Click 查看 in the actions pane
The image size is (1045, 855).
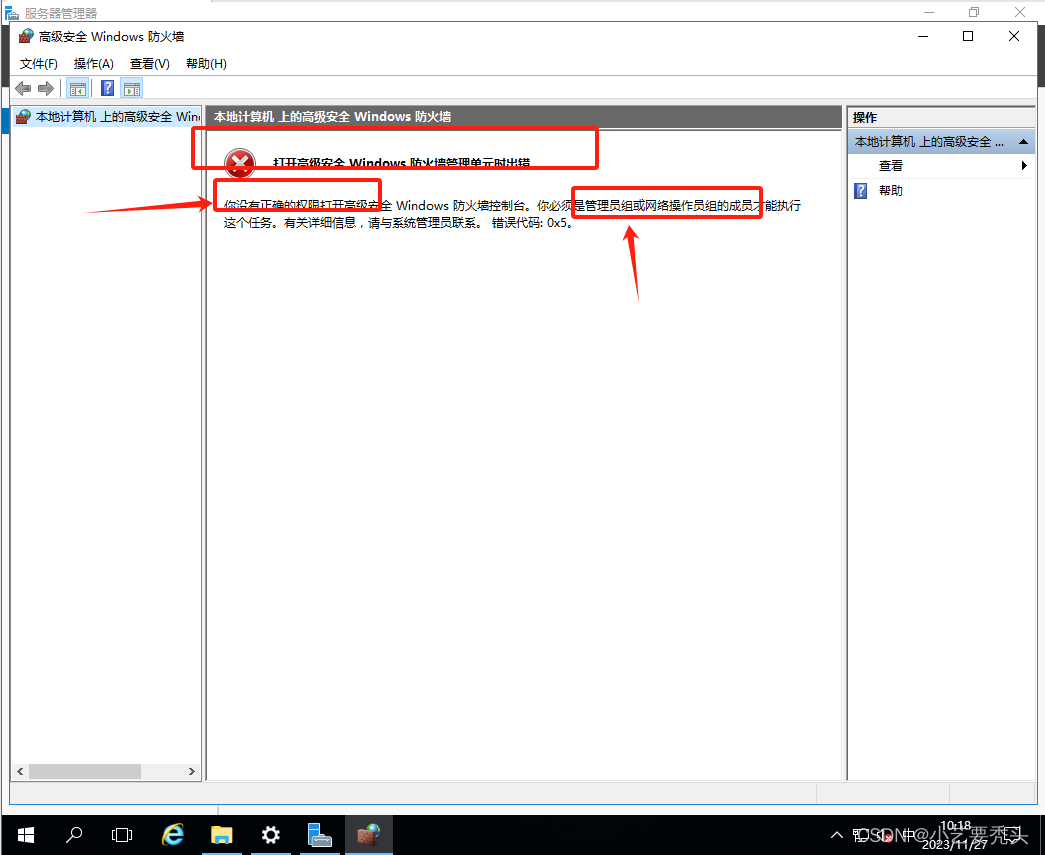pyautogui.click(x=890, y=166)
